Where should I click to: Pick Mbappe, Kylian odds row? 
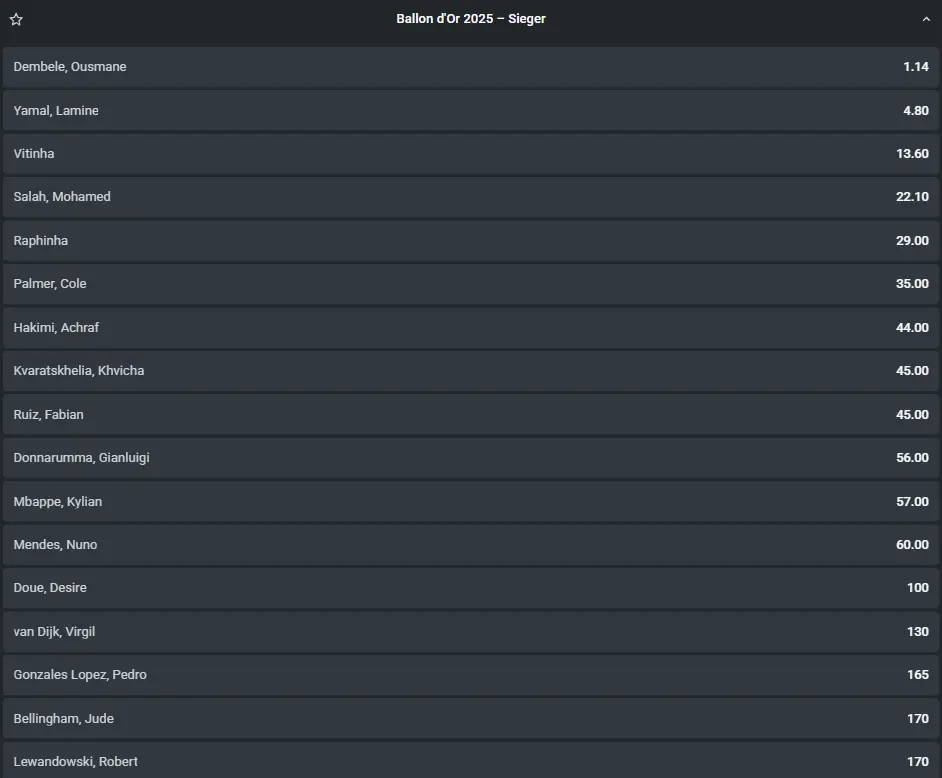(x=471, y=501)
